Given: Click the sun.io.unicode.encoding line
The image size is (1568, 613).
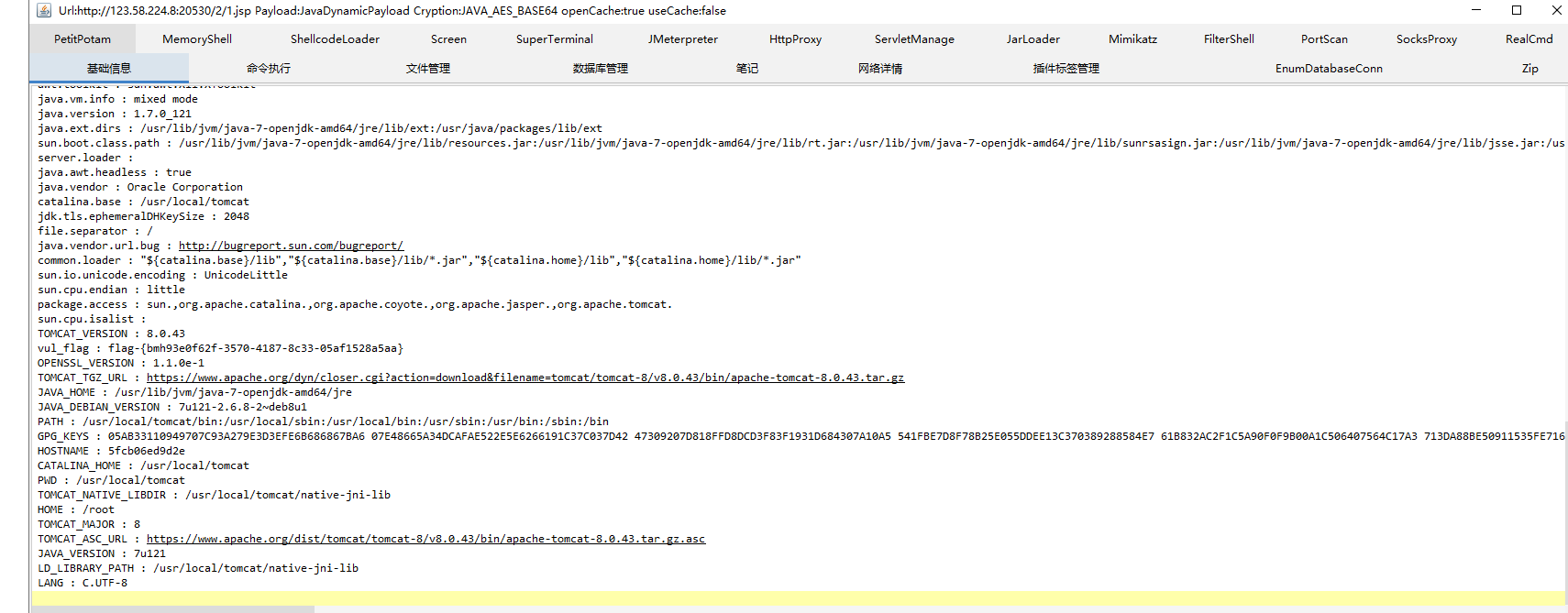Looking at the screenshot, I should [x=162, y=275].
